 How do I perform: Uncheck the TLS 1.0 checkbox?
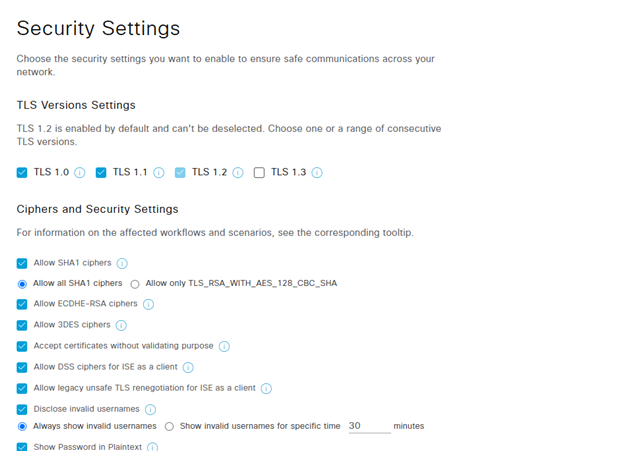22,173
